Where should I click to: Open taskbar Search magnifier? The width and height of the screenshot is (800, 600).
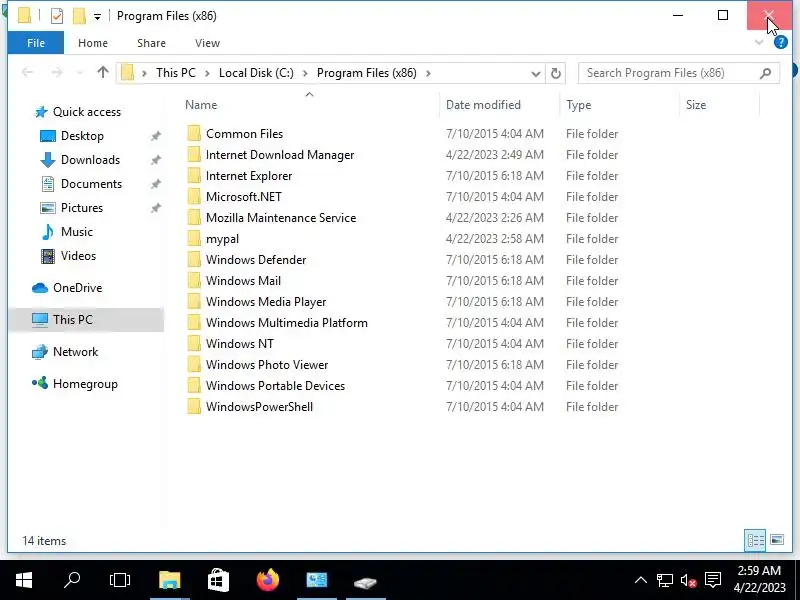click(72, 580)
